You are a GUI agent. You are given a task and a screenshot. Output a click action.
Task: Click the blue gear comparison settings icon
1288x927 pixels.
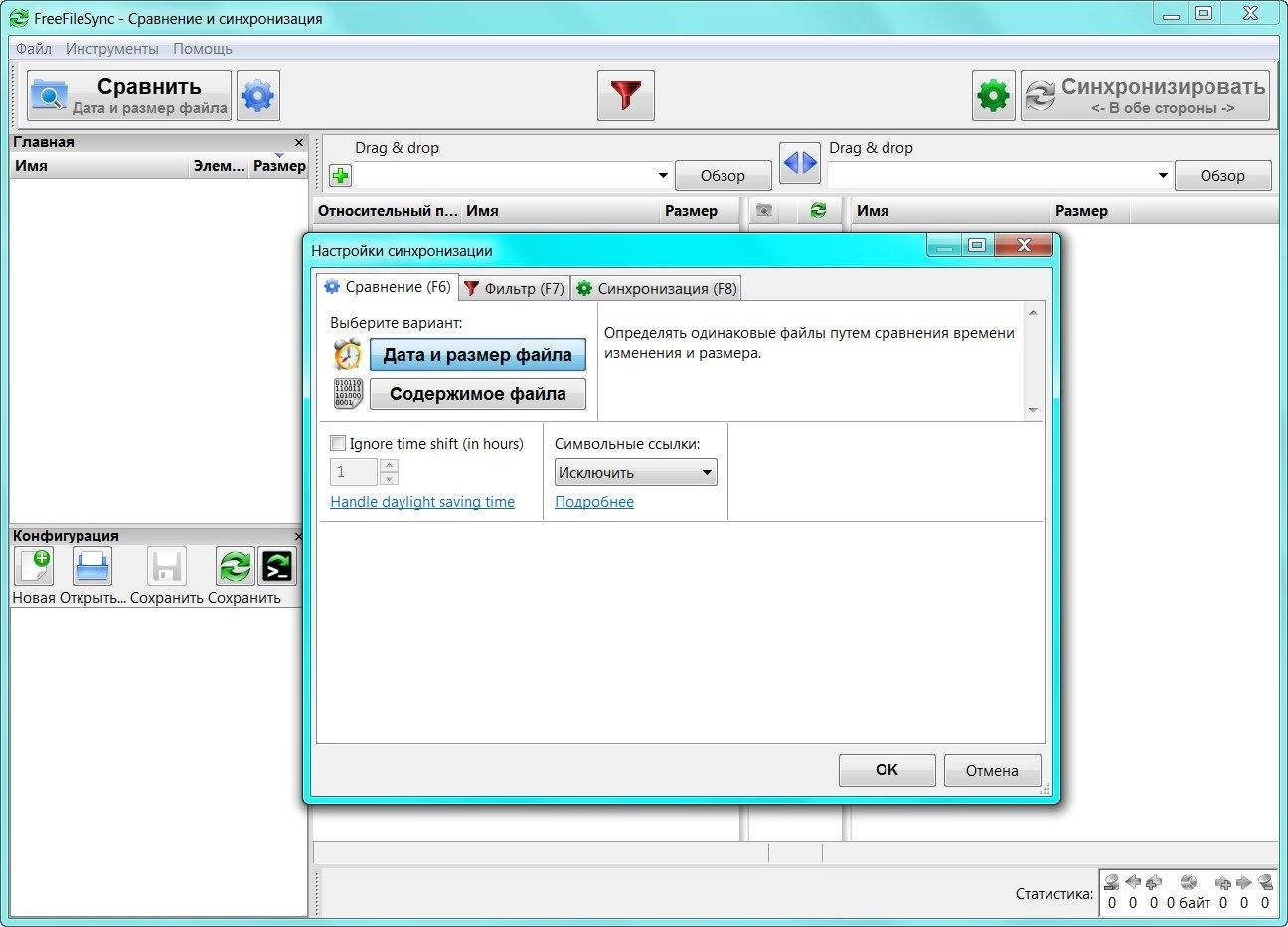tap(257, 96)
